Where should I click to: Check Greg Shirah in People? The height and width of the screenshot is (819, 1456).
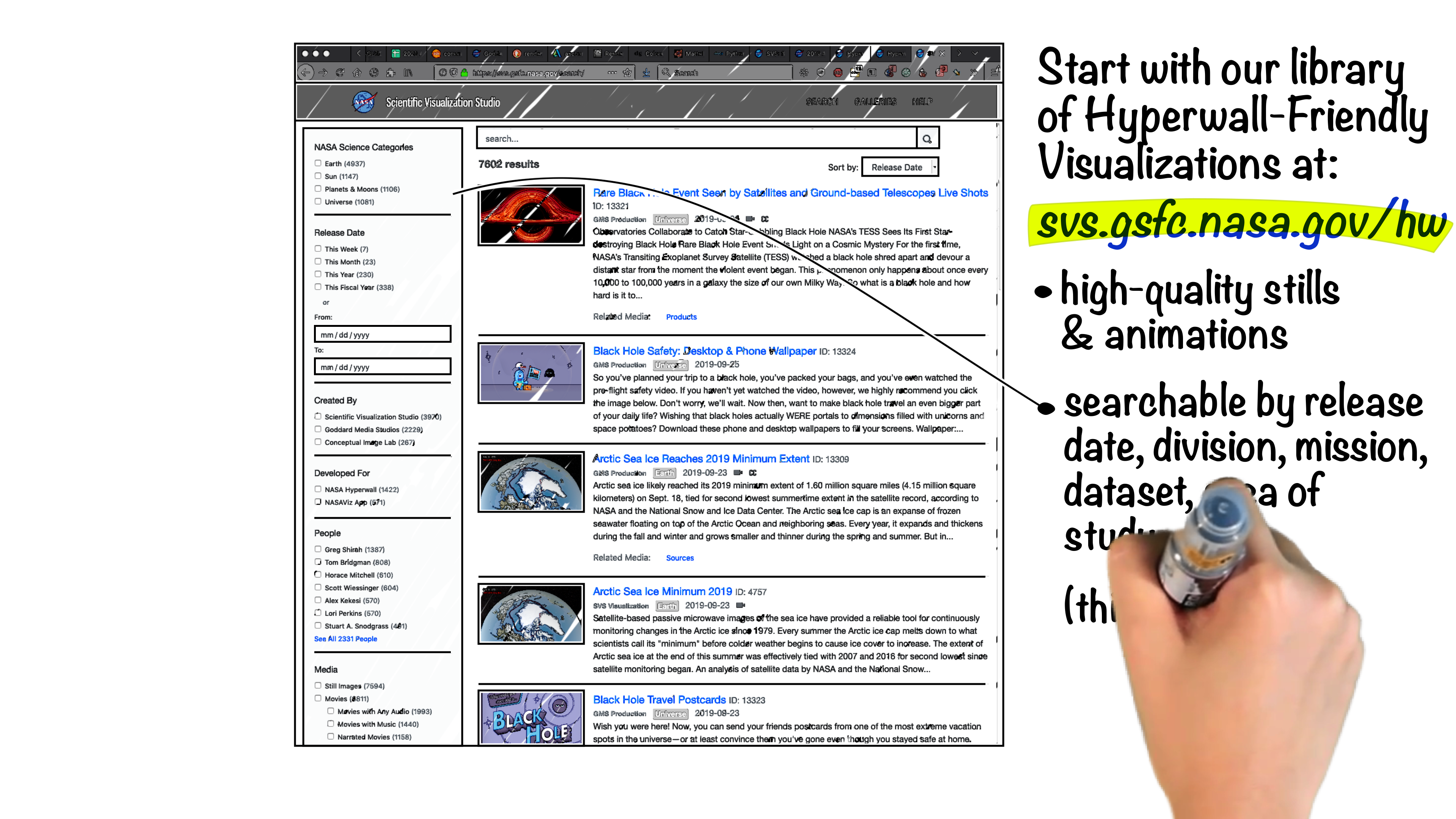tap(318, 549)
